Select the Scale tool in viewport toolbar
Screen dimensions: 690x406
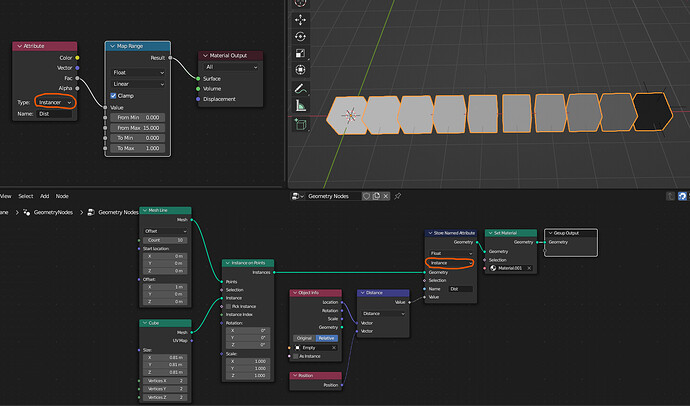pyautogui.click(x=301, y=53)
